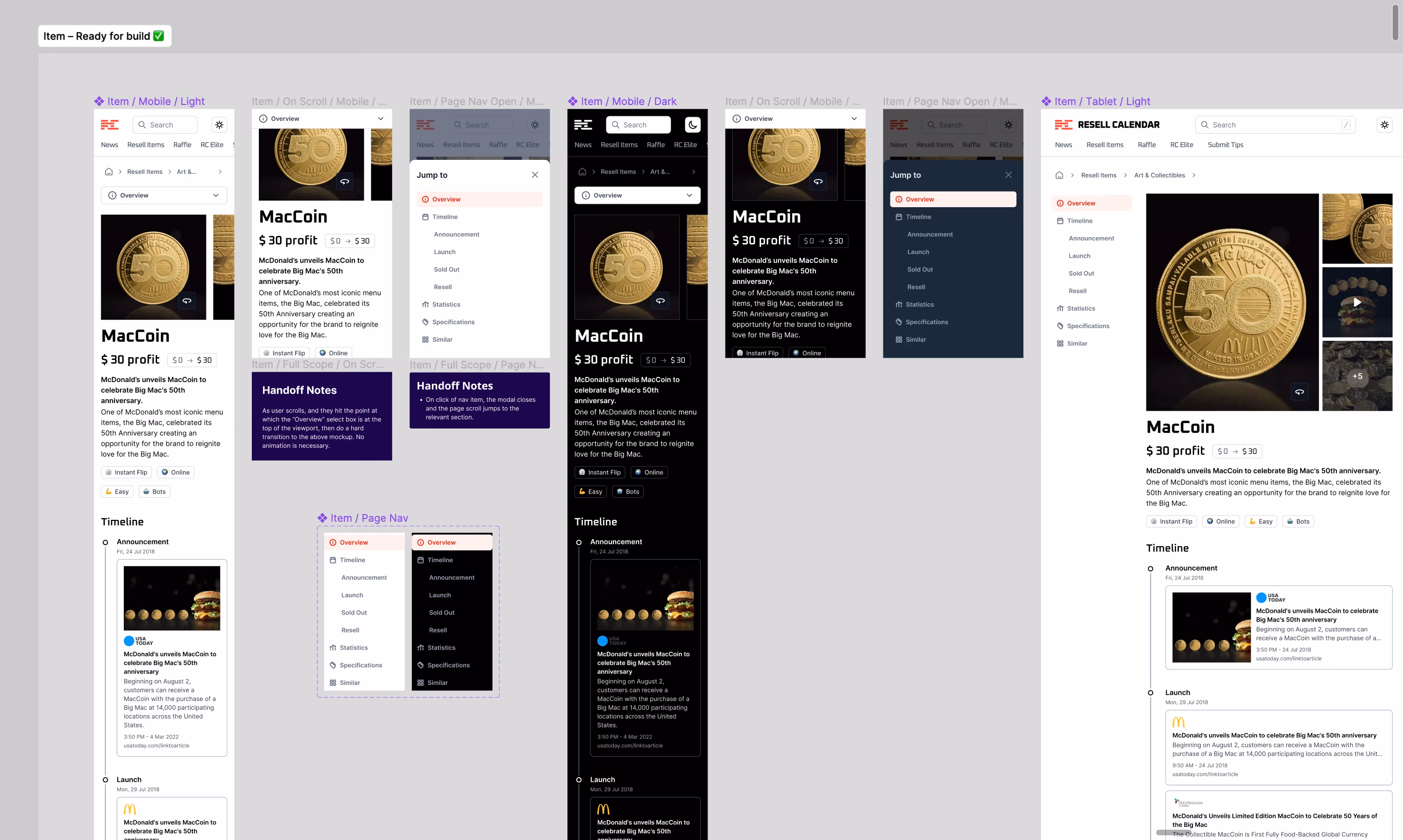Viewport: 1403px width, 840px height.
Task: Toggle dark mode with the sun icon in Mobile Light header
Action: click(219, 125)
